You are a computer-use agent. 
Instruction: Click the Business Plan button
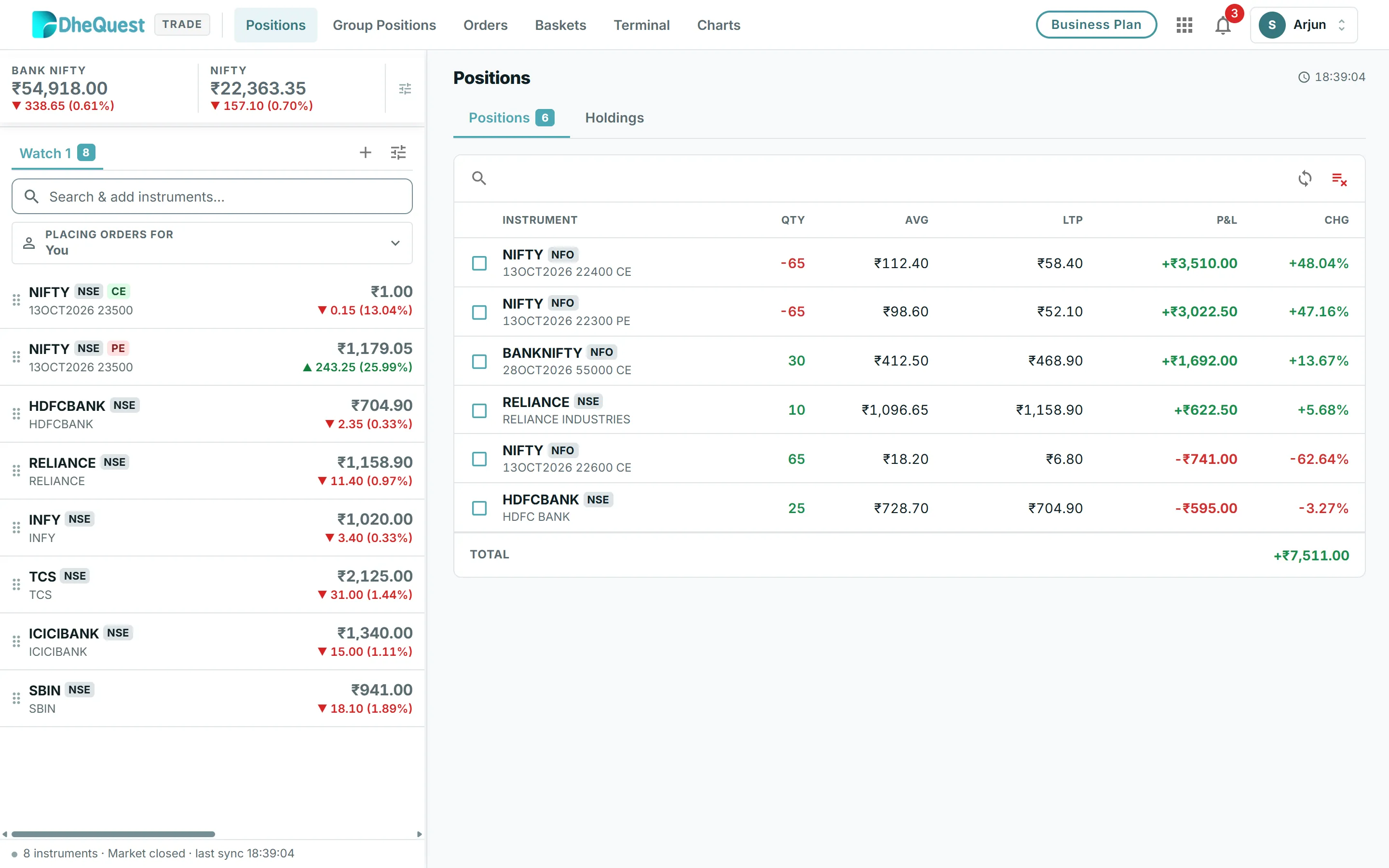coord(1096,25)
